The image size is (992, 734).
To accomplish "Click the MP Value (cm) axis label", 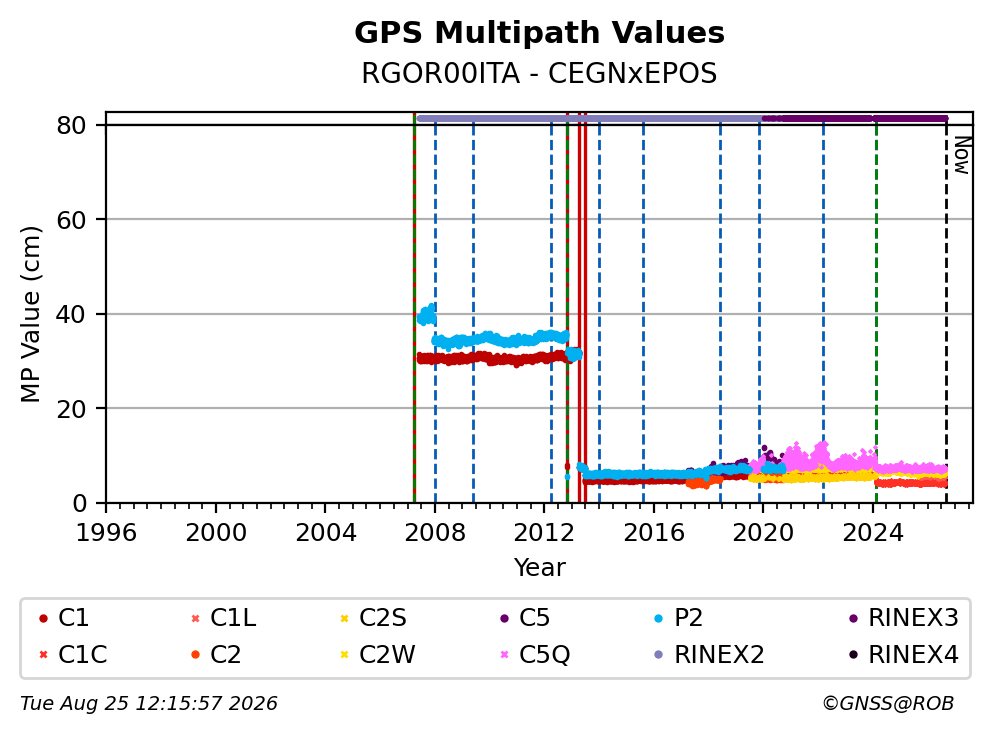I will click(x=30, y=314).
